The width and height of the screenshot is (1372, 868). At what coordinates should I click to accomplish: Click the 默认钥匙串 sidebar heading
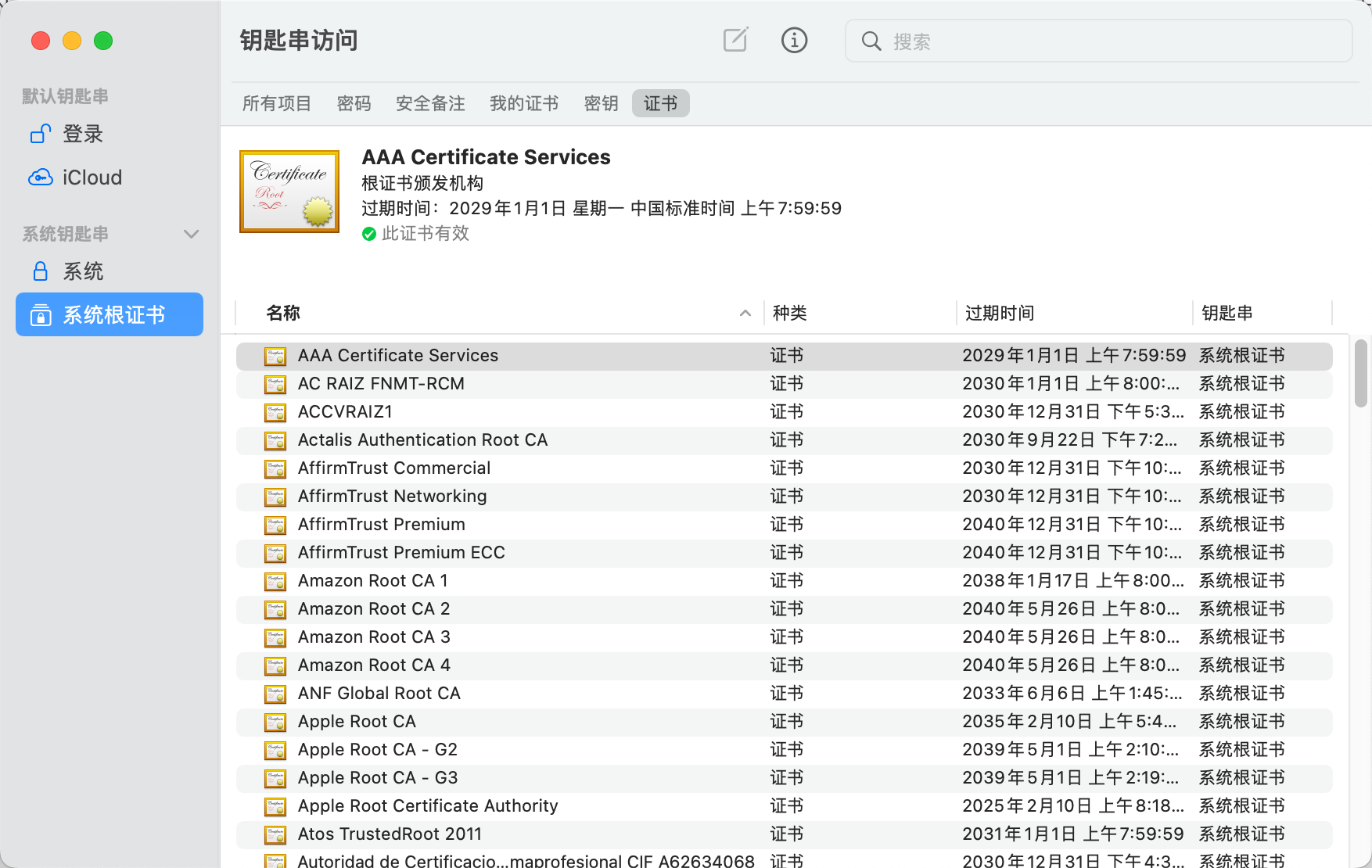coord(66,96)
